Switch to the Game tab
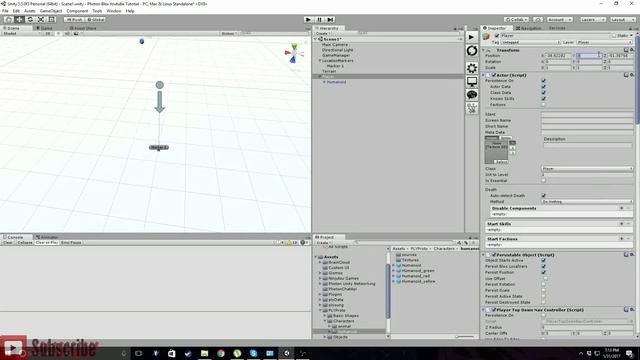Screen dimensions: 640x360 point(44,28)
